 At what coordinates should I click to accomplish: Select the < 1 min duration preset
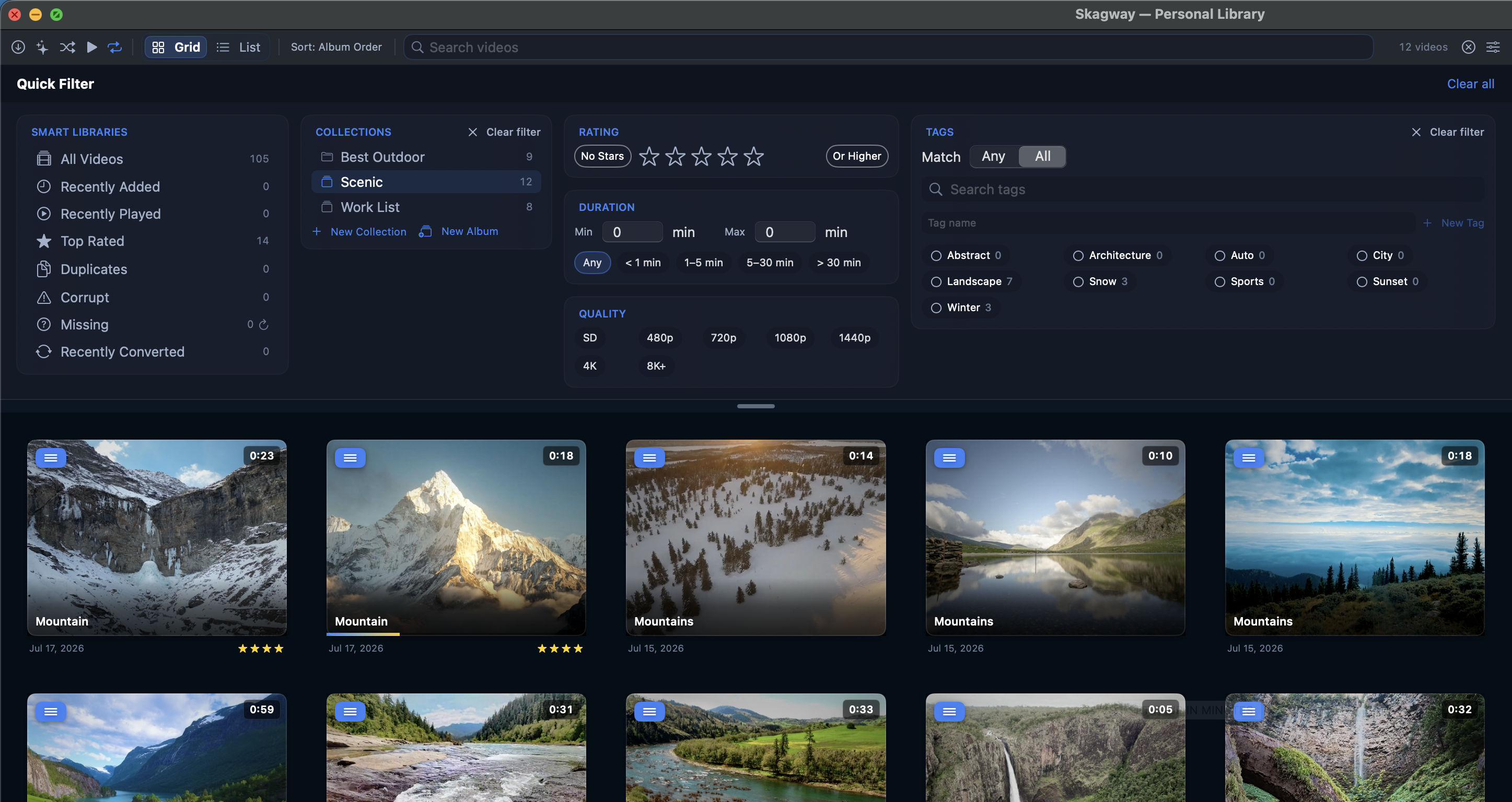[x=643, y=262]
